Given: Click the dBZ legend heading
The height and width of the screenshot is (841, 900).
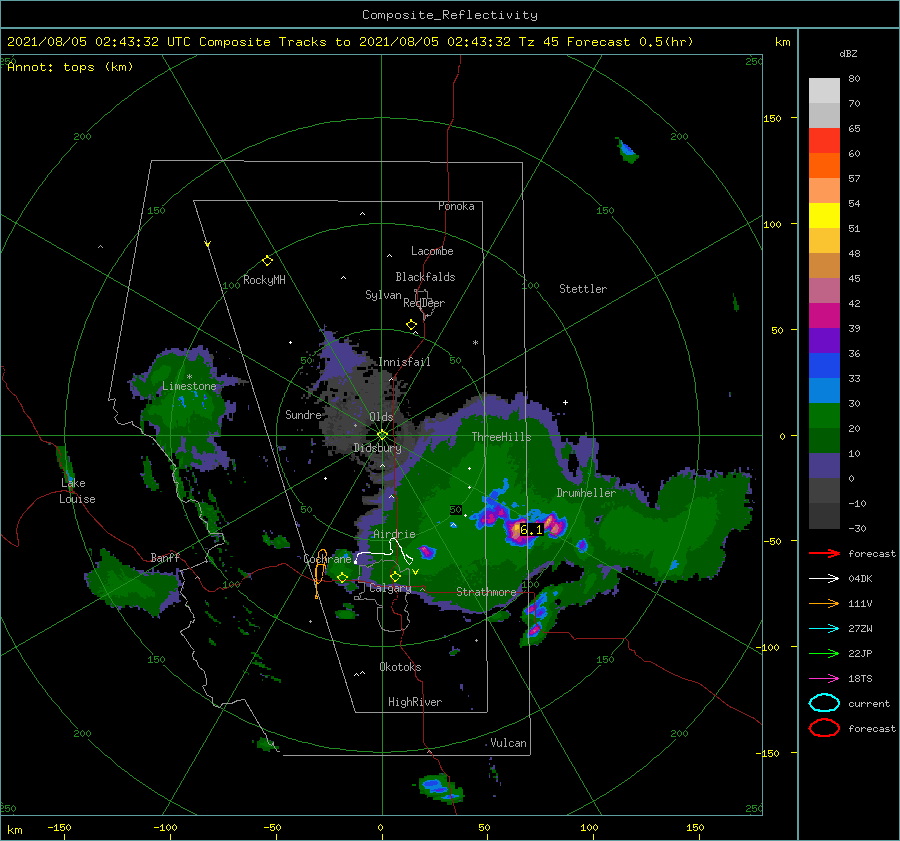Looking at the screenshot, I should (848, 54).
